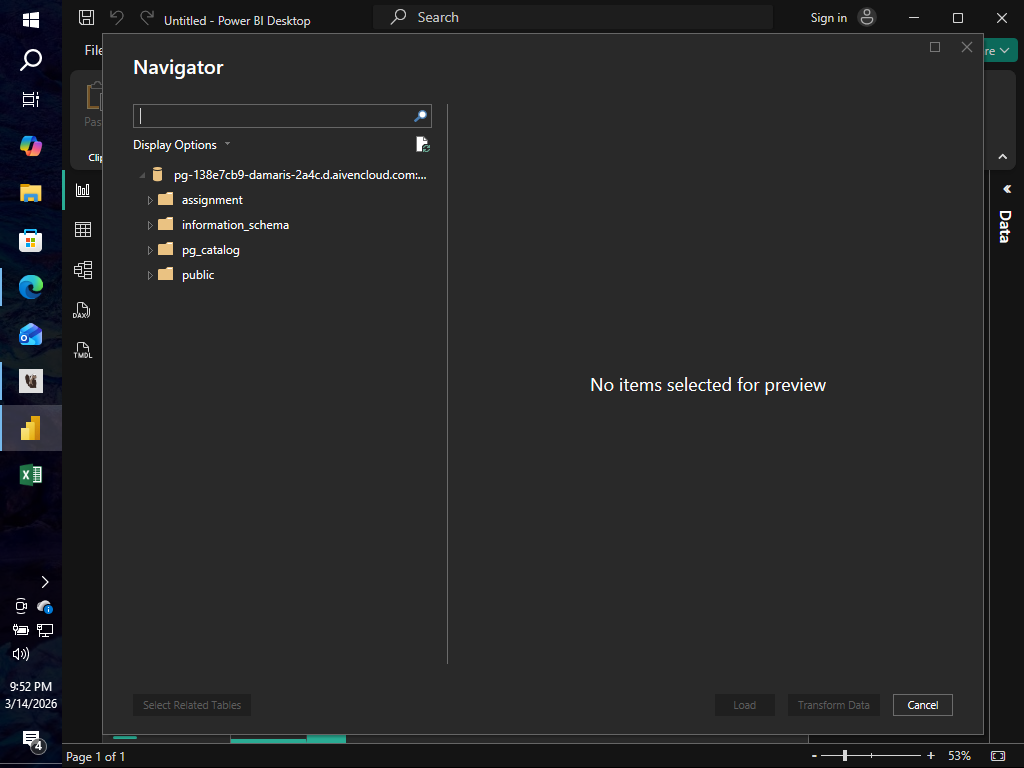
Task: Expand the assignment schema folder
Action: [150, 200]
